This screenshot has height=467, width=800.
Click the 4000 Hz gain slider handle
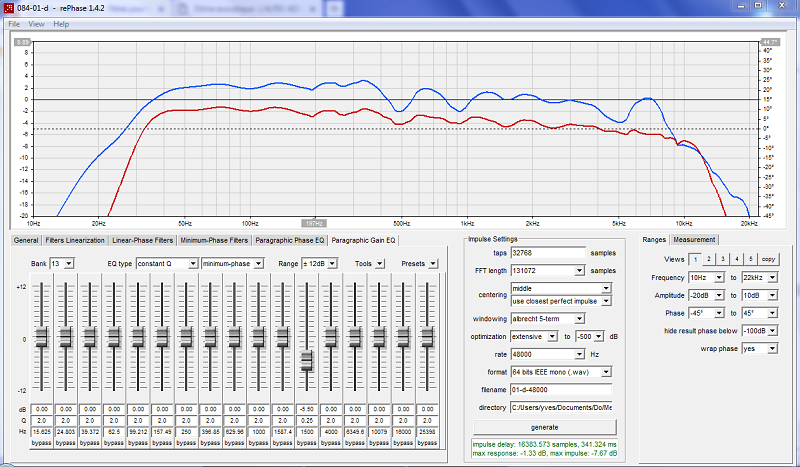(331, 337)
